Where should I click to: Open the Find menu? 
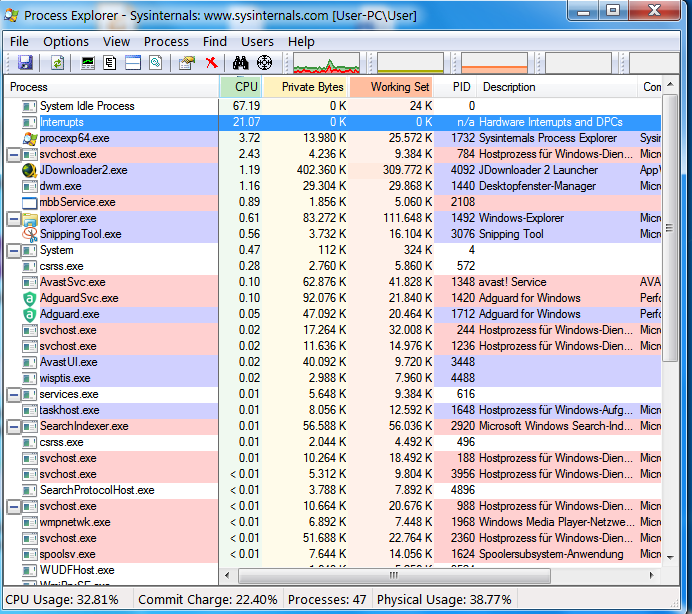[x=214, y=41]
